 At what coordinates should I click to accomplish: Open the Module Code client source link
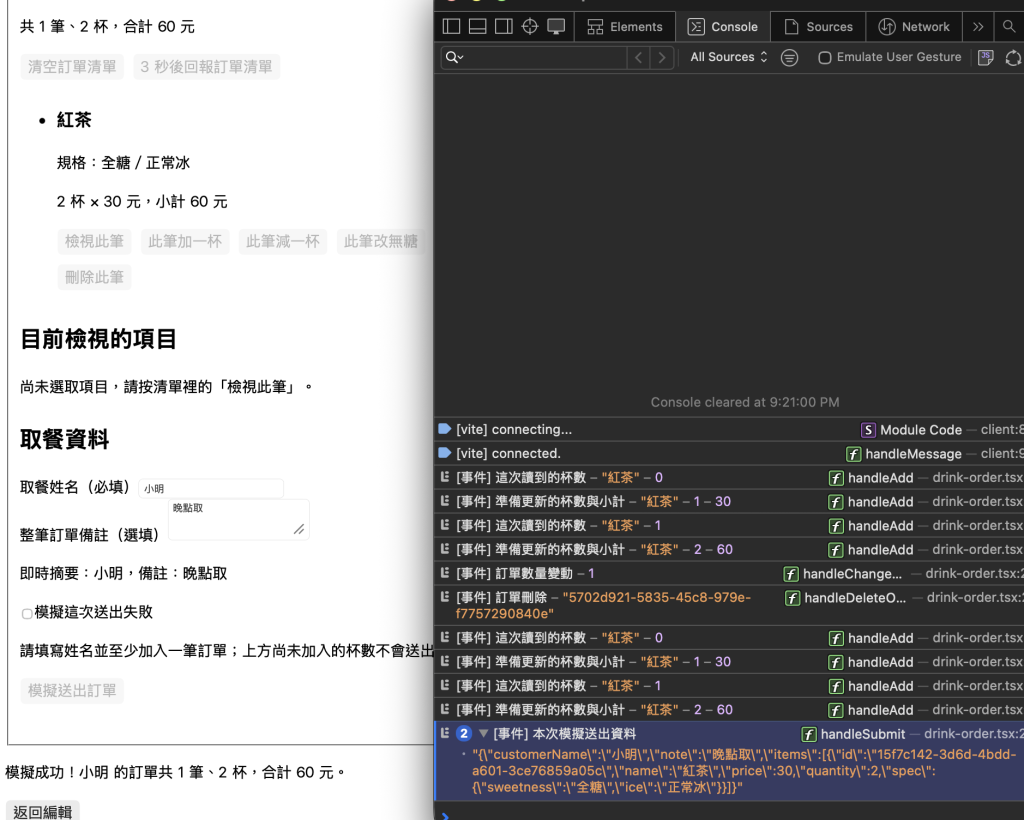click(1002, 430)
